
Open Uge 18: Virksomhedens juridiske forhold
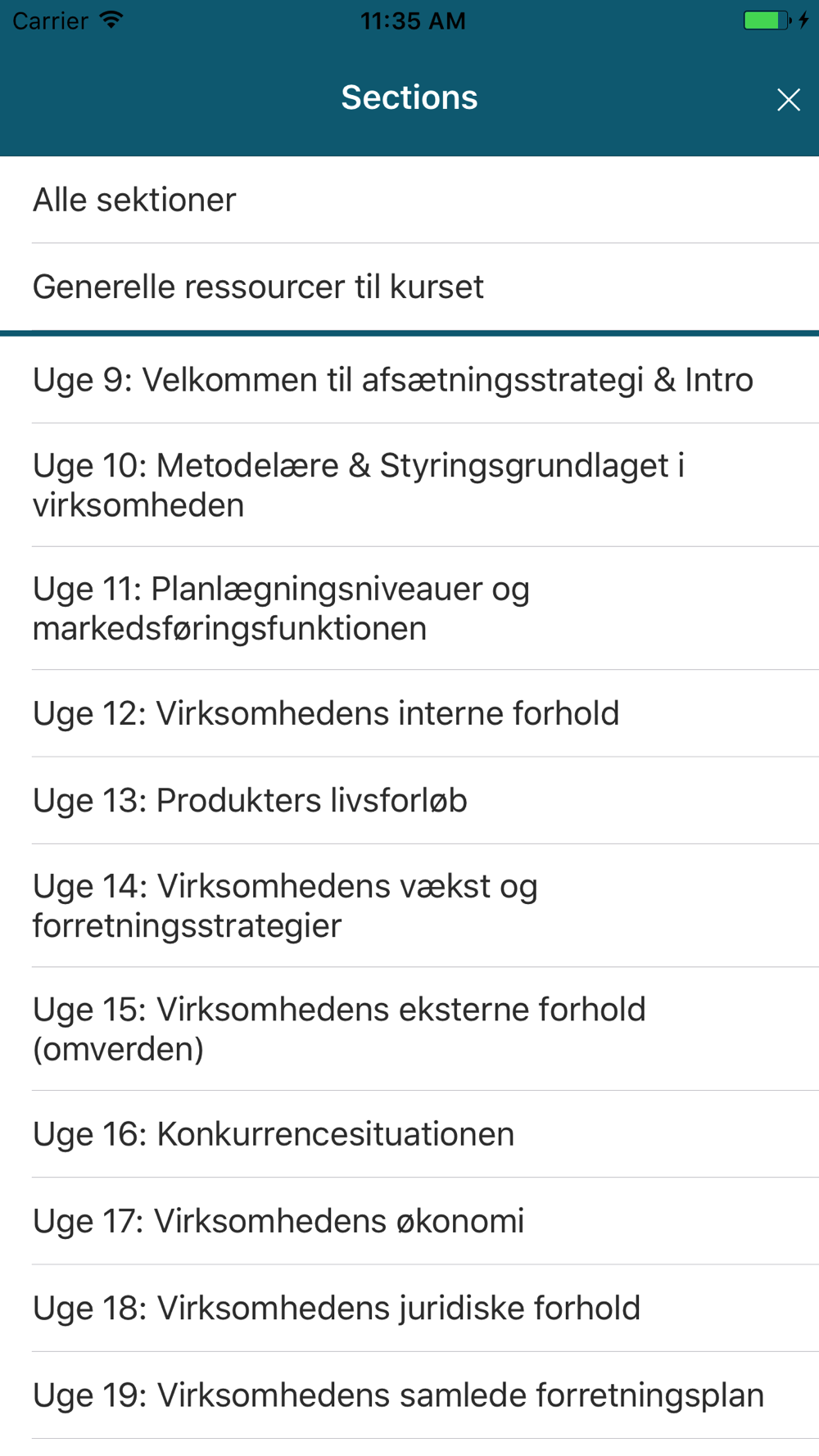pos(409,1308)
